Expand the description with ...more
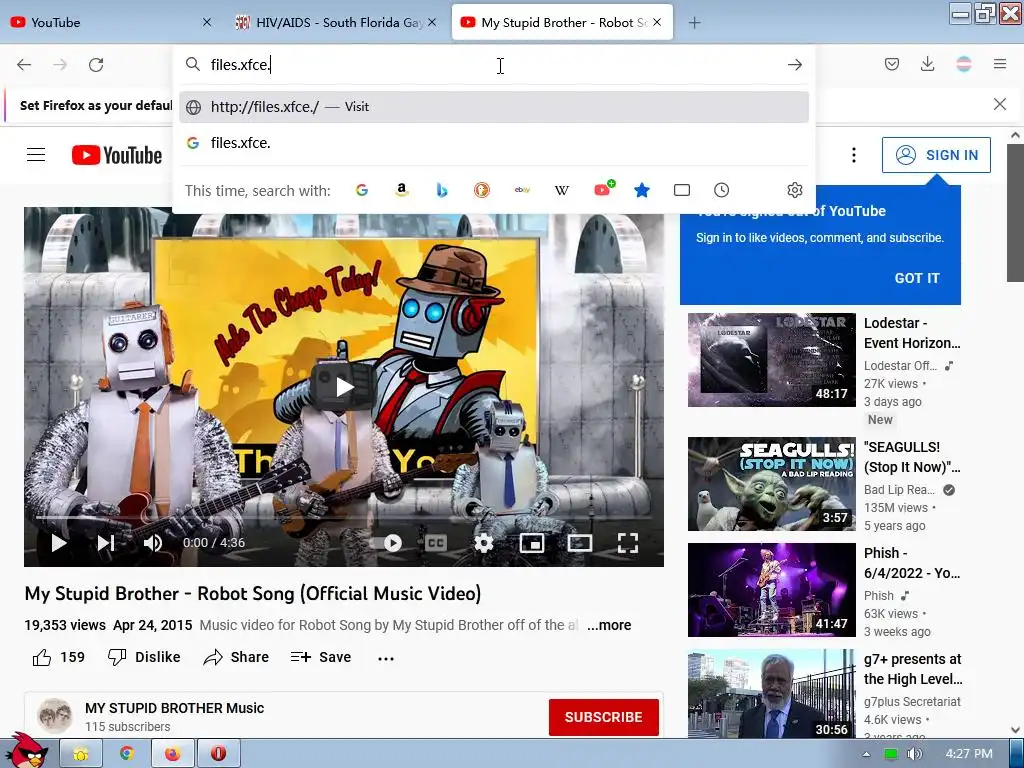This screenshot has height=768, width=1024. click(x=609, y=625)
